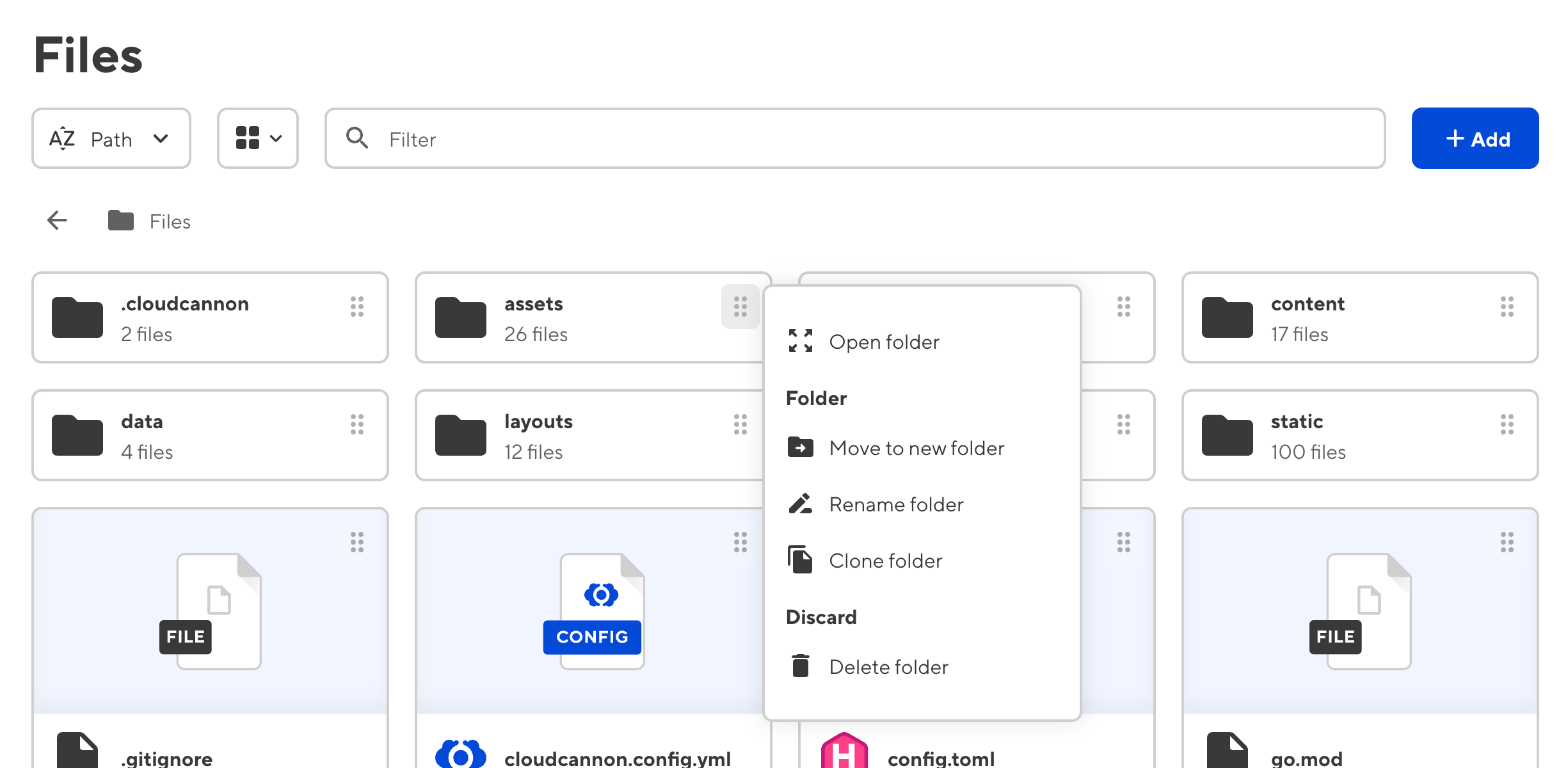The height and width of the screenshot is (768, 1568).
Task: Click the Rename folder icon
Action: pyautogui.click(x=801, y=504)
